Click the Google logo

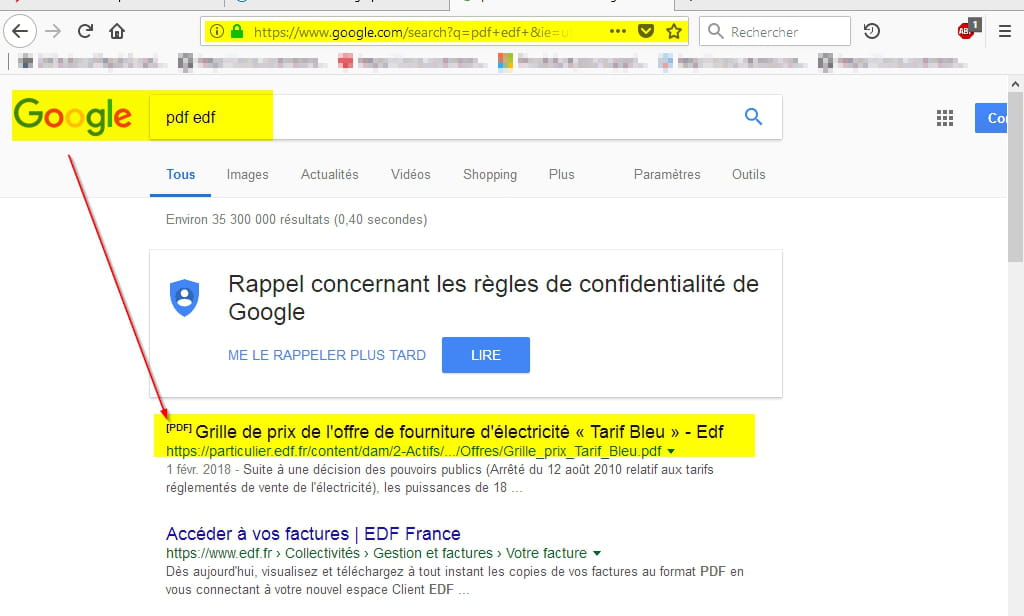coord(72,116)
